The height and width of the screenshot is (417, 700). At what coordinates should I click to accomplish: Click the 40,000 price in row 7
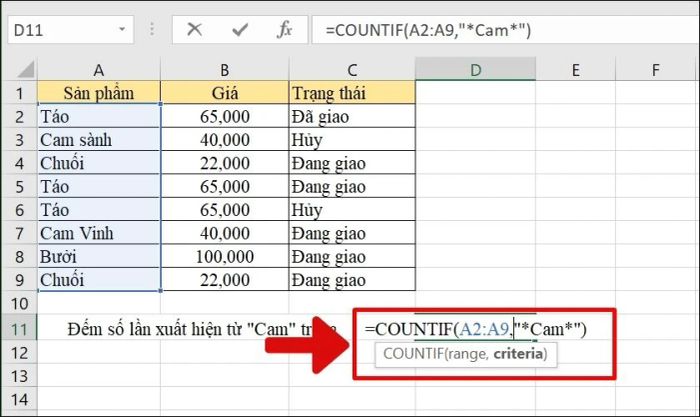coord(225,233)
